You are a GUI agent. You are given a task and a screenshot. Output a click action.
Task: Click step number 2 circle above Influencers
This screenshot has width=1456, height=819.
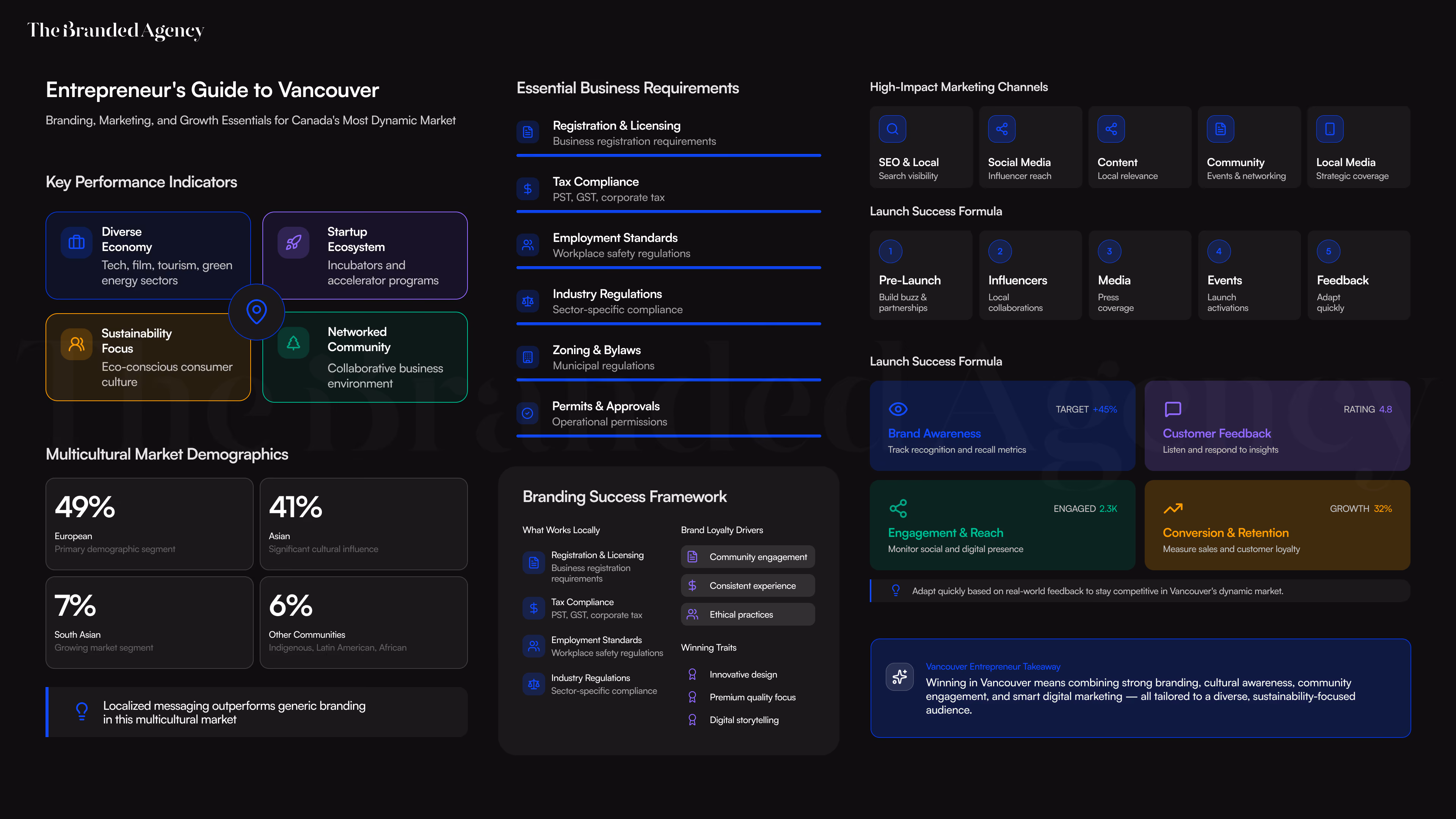coord(999,251)
